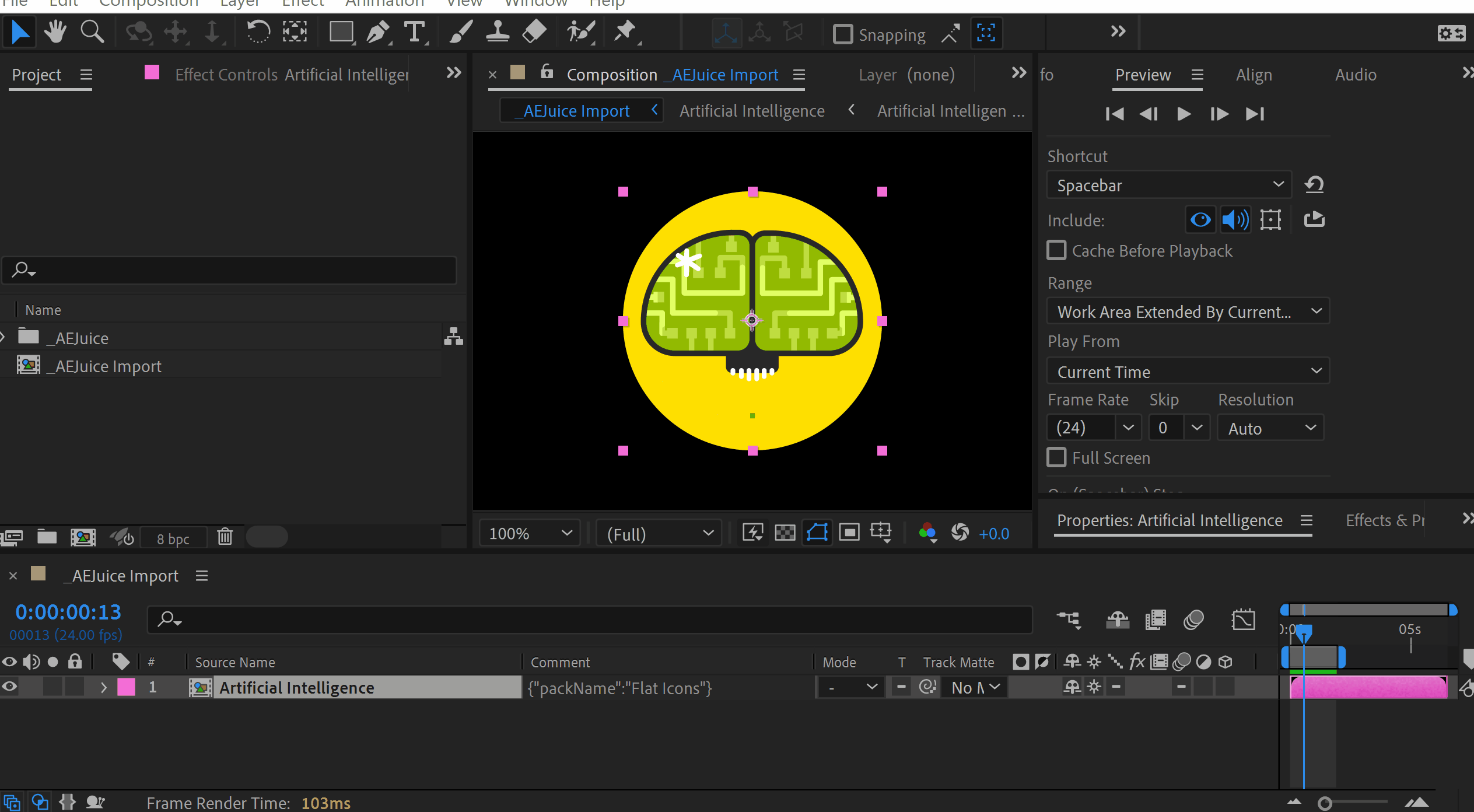Open the Range dropdown in Preview panel
1474x812 pixels.
(1187, 311)
